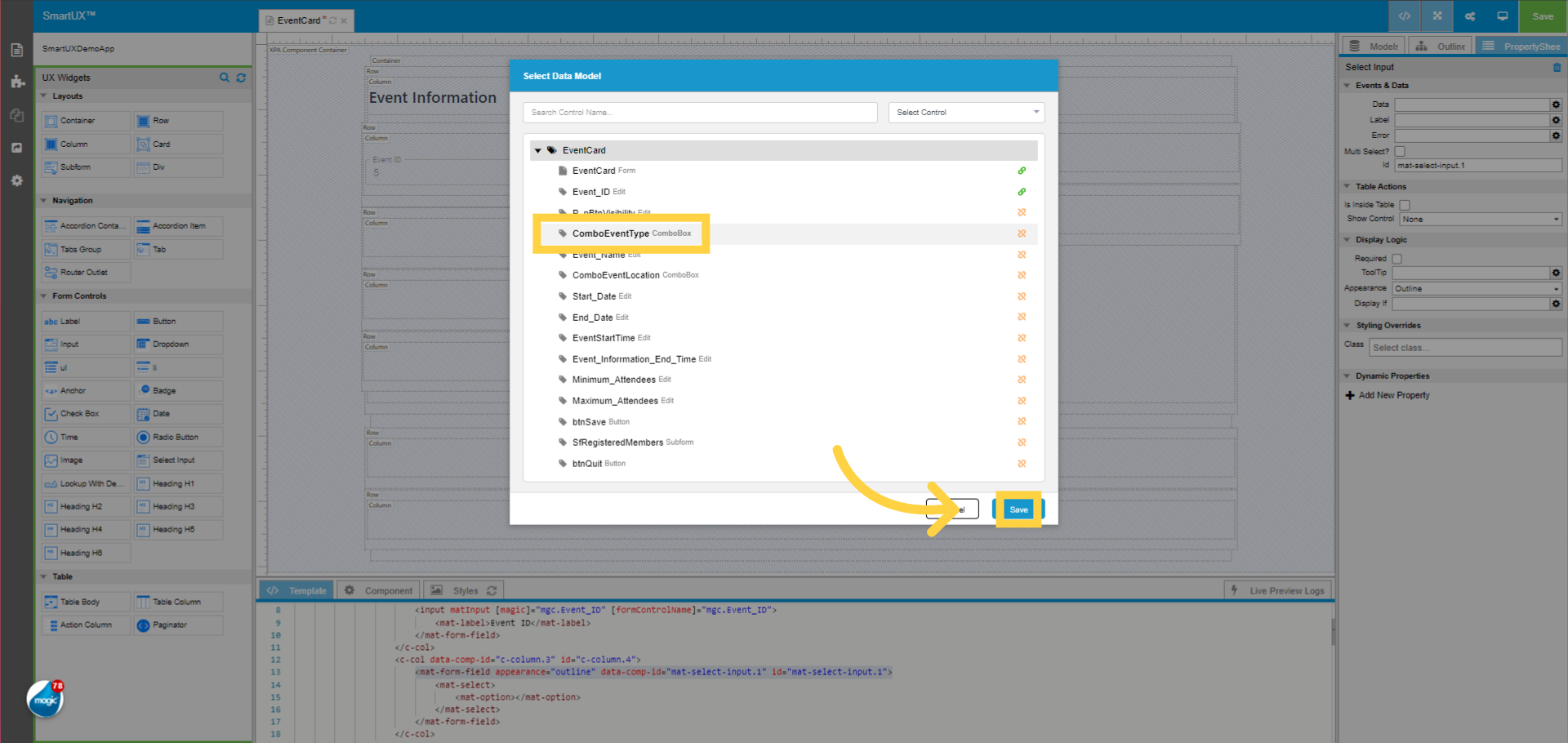Open the Data property gear settings
Image resolution: width=1568 pixels, height=743 pixels.
tap(1556, 105)
